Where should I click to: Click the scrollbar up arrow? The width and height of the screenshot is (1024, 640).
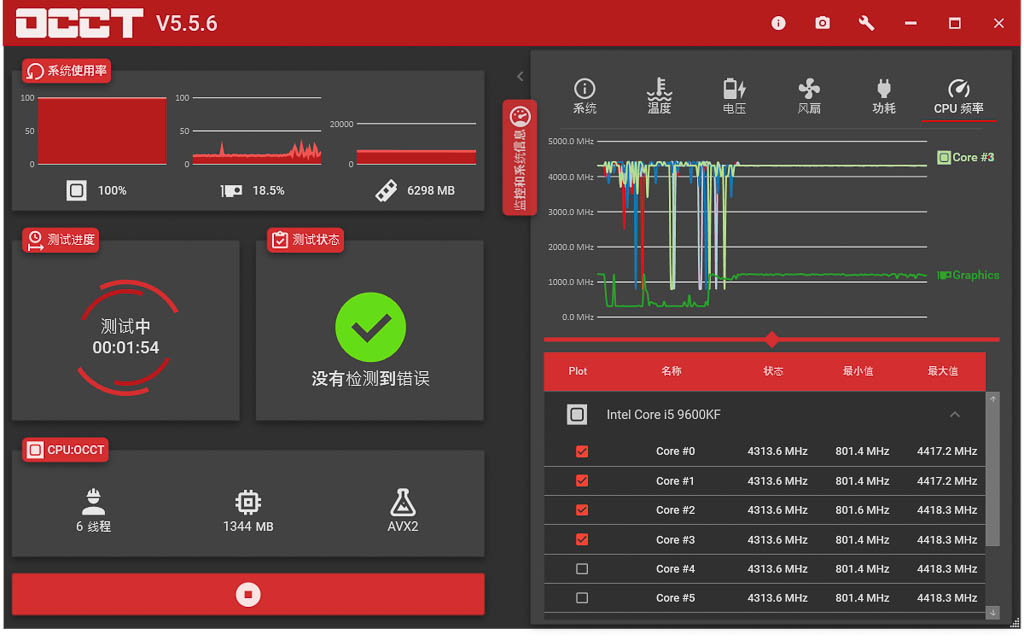point(993,399)
